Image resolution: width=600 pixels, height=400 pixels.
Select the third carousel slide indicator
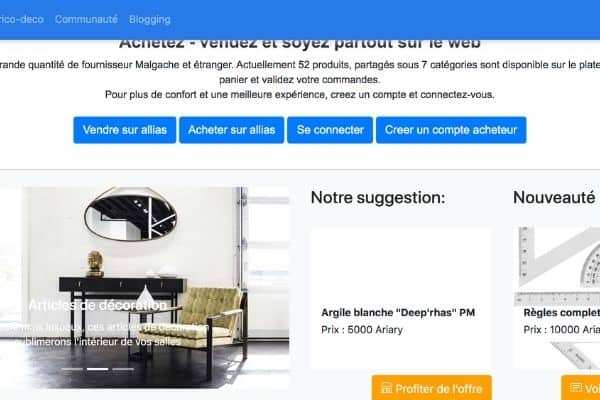pyautogui.click(x=123, y=369)
